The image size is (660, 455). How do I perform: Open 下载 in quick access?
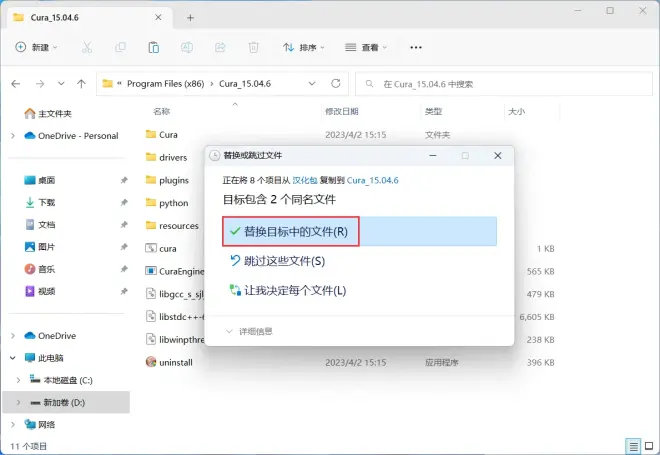(40, 202)
